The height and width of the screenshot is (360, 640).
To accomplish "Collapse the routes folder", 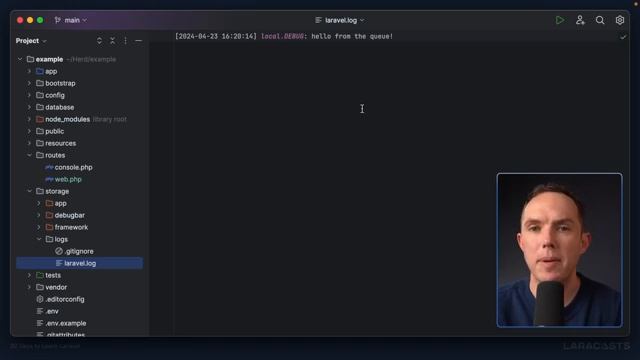I will coord(29,155).
